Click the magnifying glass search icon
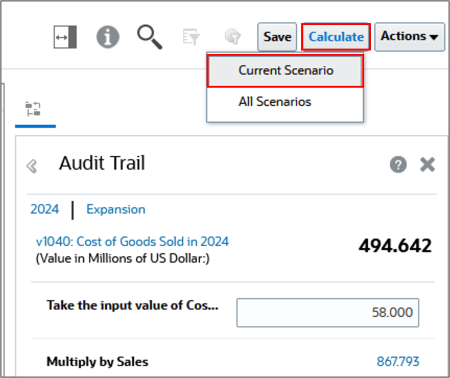Screen dimensions: 450x378 click(x=150, y=37)
